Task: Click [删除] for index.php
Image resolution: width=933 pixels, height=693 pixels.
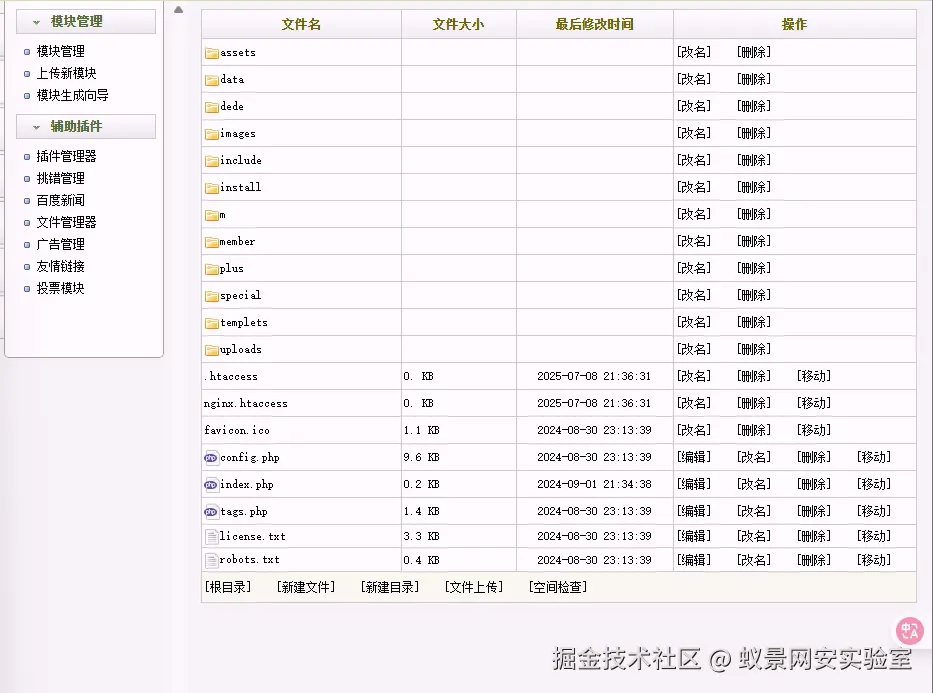Action: pos(814,484)
